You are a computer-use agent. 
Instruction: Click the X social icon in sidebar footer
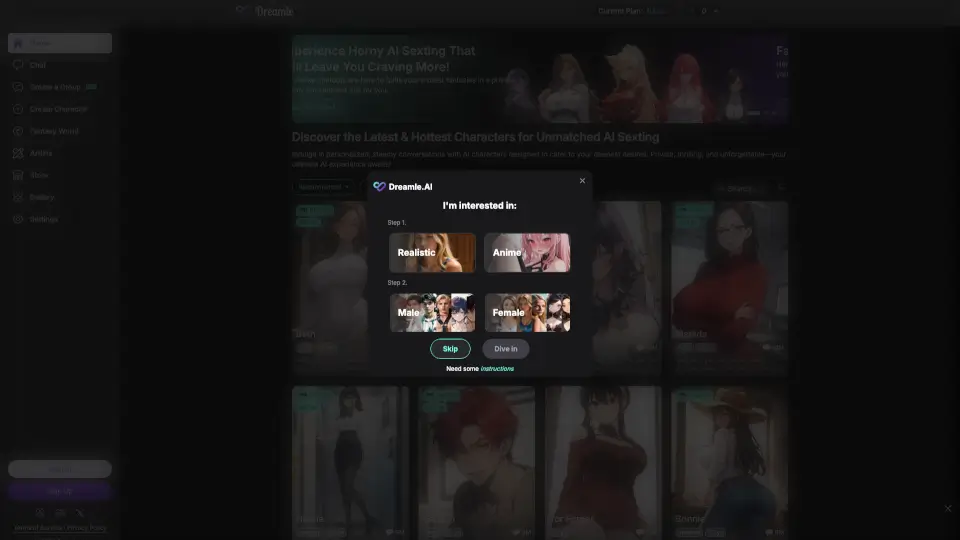coord(80,513)
